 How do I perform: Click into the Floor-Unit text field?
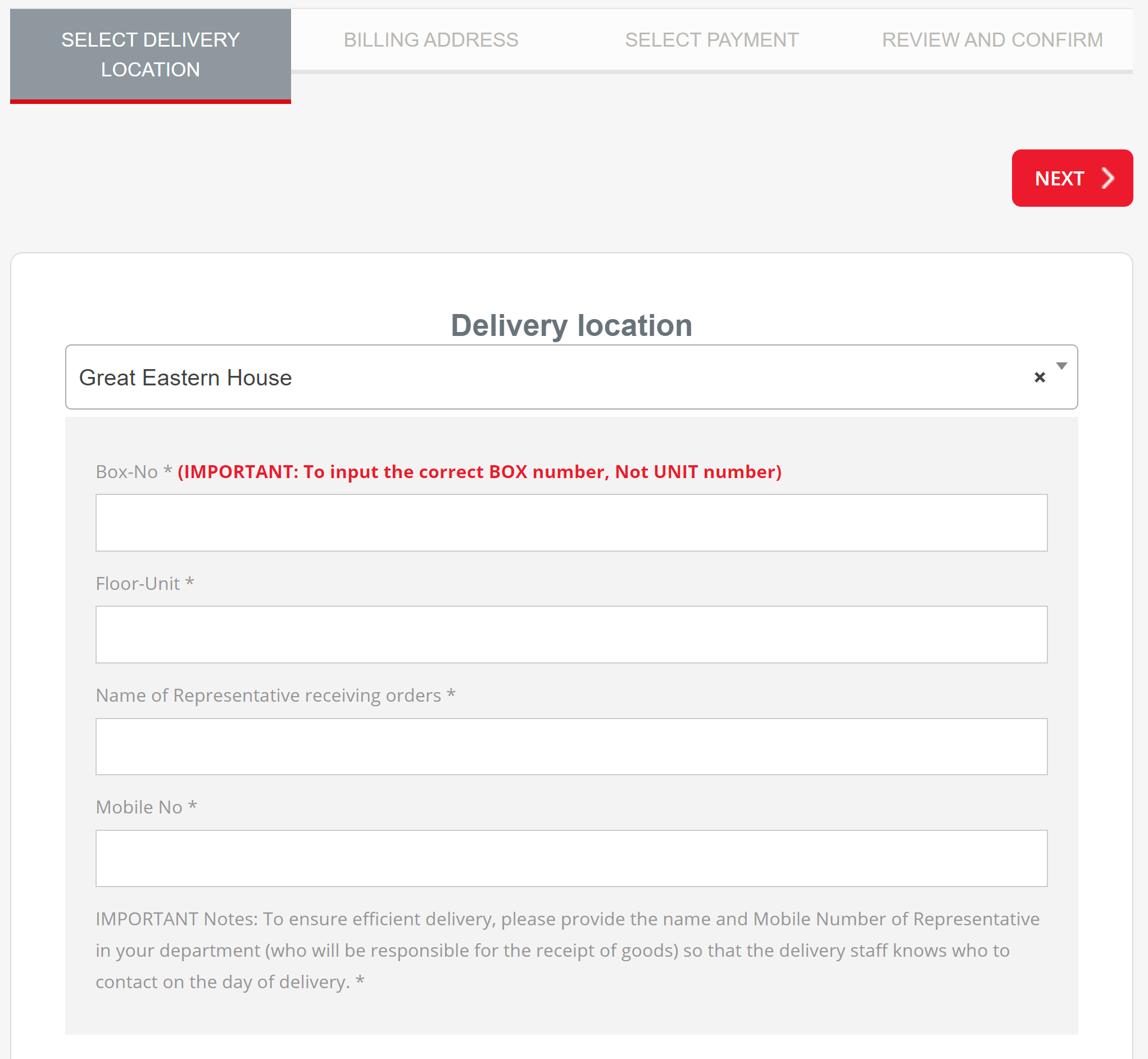[571, 634]
